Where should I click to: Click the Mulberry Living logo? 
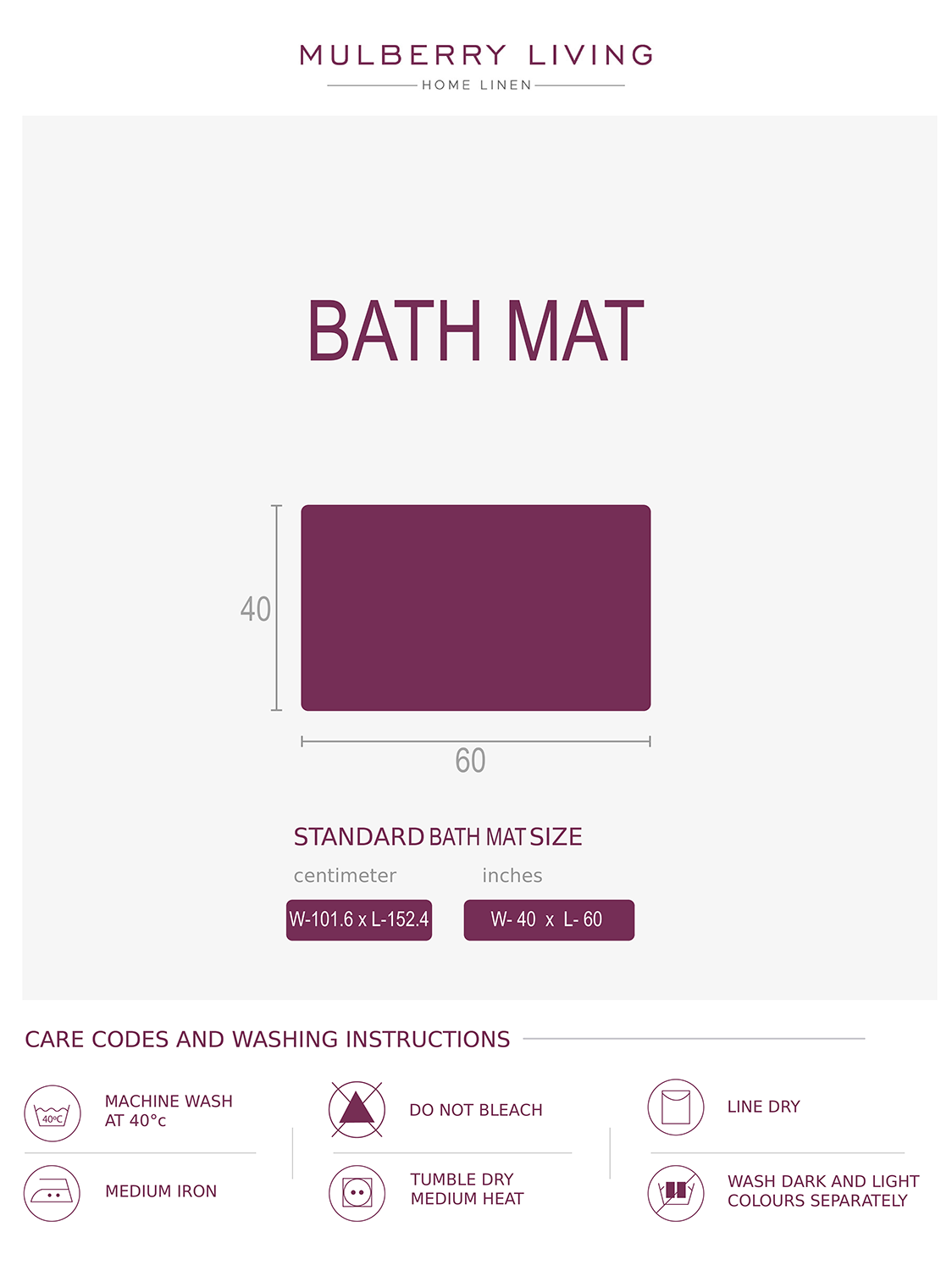476,56
